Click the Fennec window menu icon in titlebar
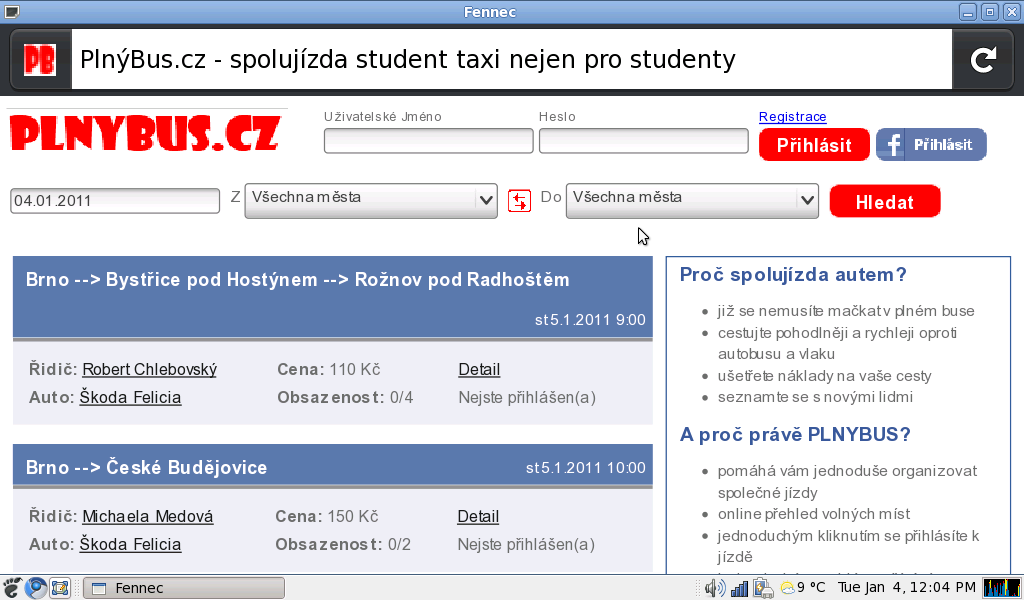This screenshot has width=1024, height=600. click(x=12, y=12)
